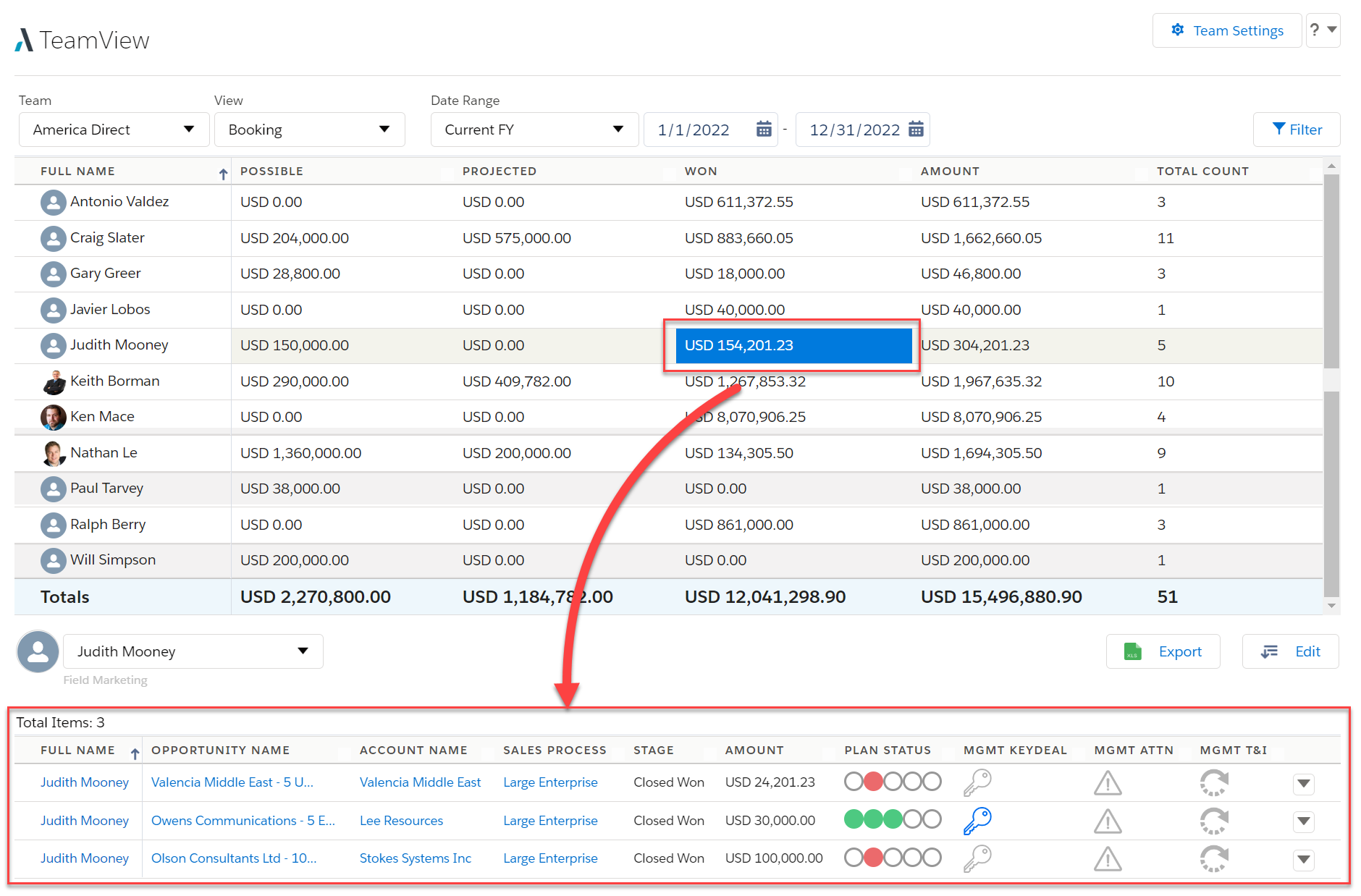Open the Stokes Systems Inc account link
The width and height of the screenshot is (1361, 896).
click(416, 858)
